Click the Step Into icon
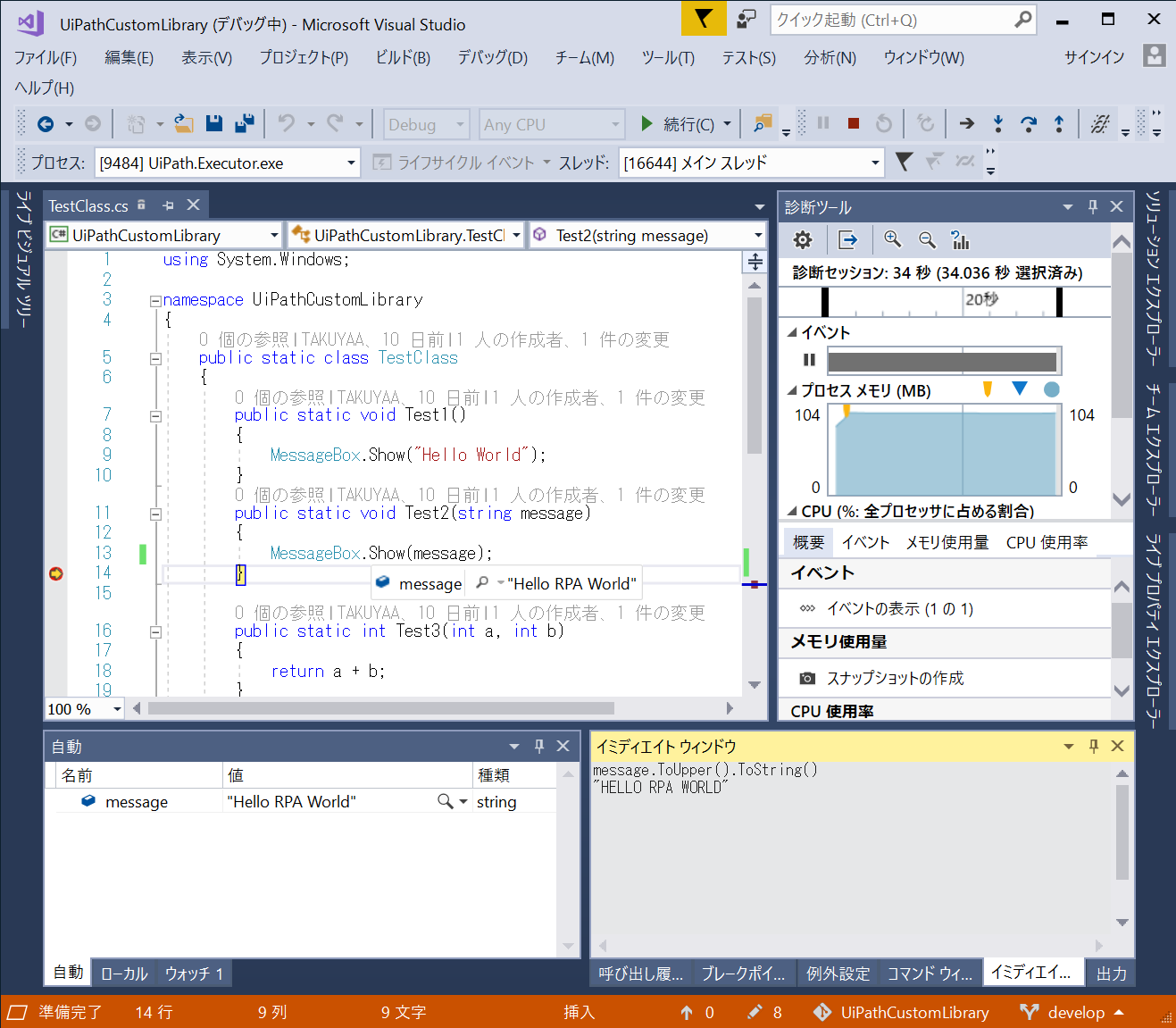 point(998,123)
